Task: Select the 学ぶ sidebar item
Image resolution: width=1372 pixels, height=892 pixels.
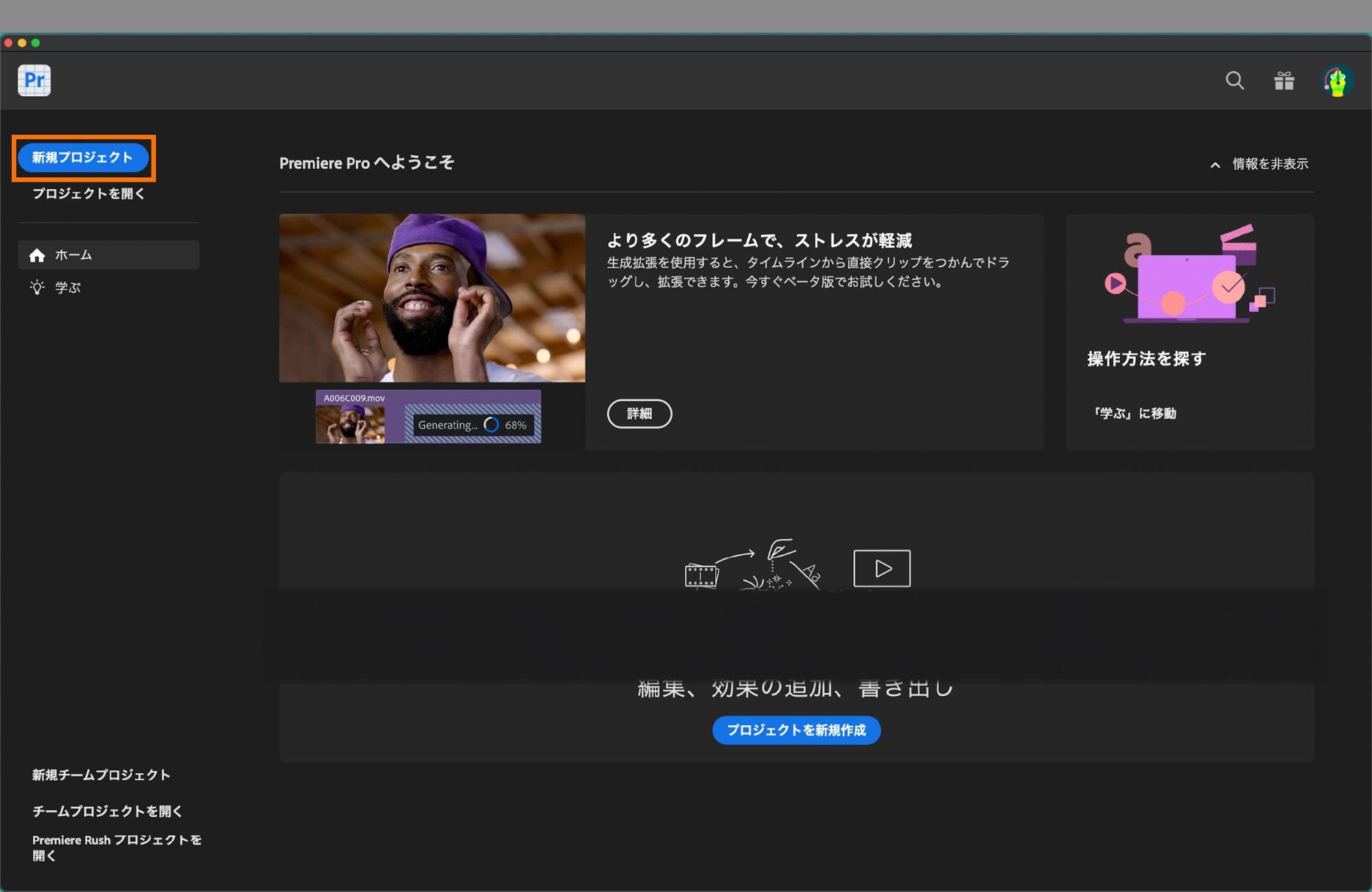Action: (x=67, y=288)
